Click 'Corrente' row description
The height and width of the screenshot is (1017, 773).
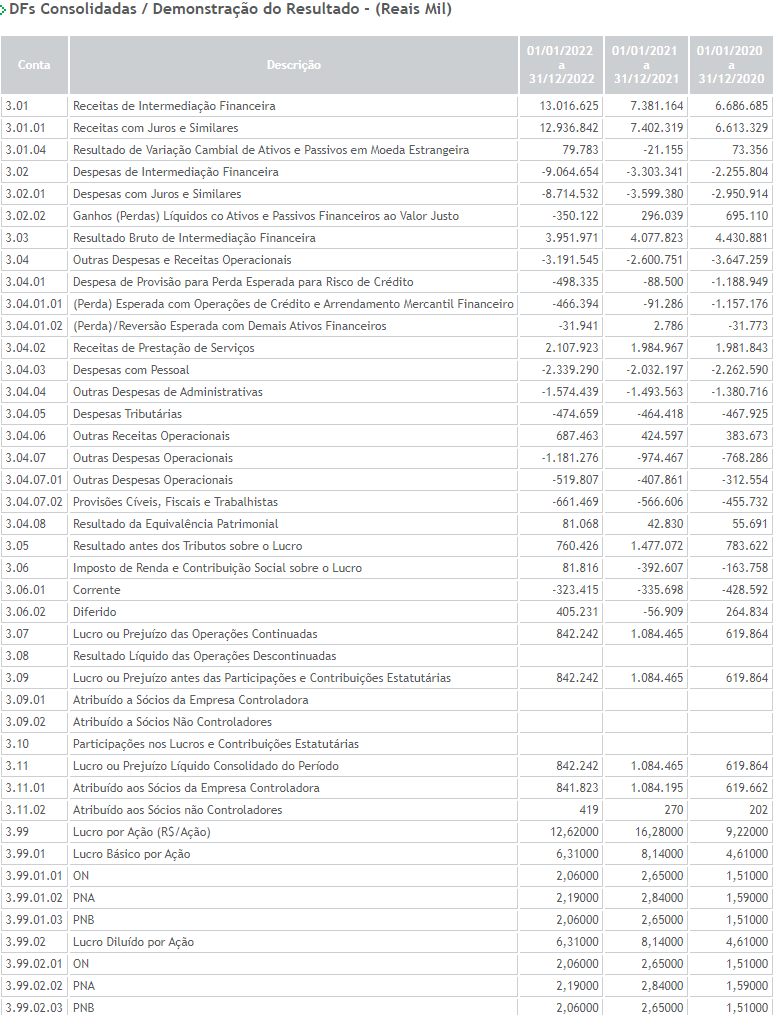97,591
